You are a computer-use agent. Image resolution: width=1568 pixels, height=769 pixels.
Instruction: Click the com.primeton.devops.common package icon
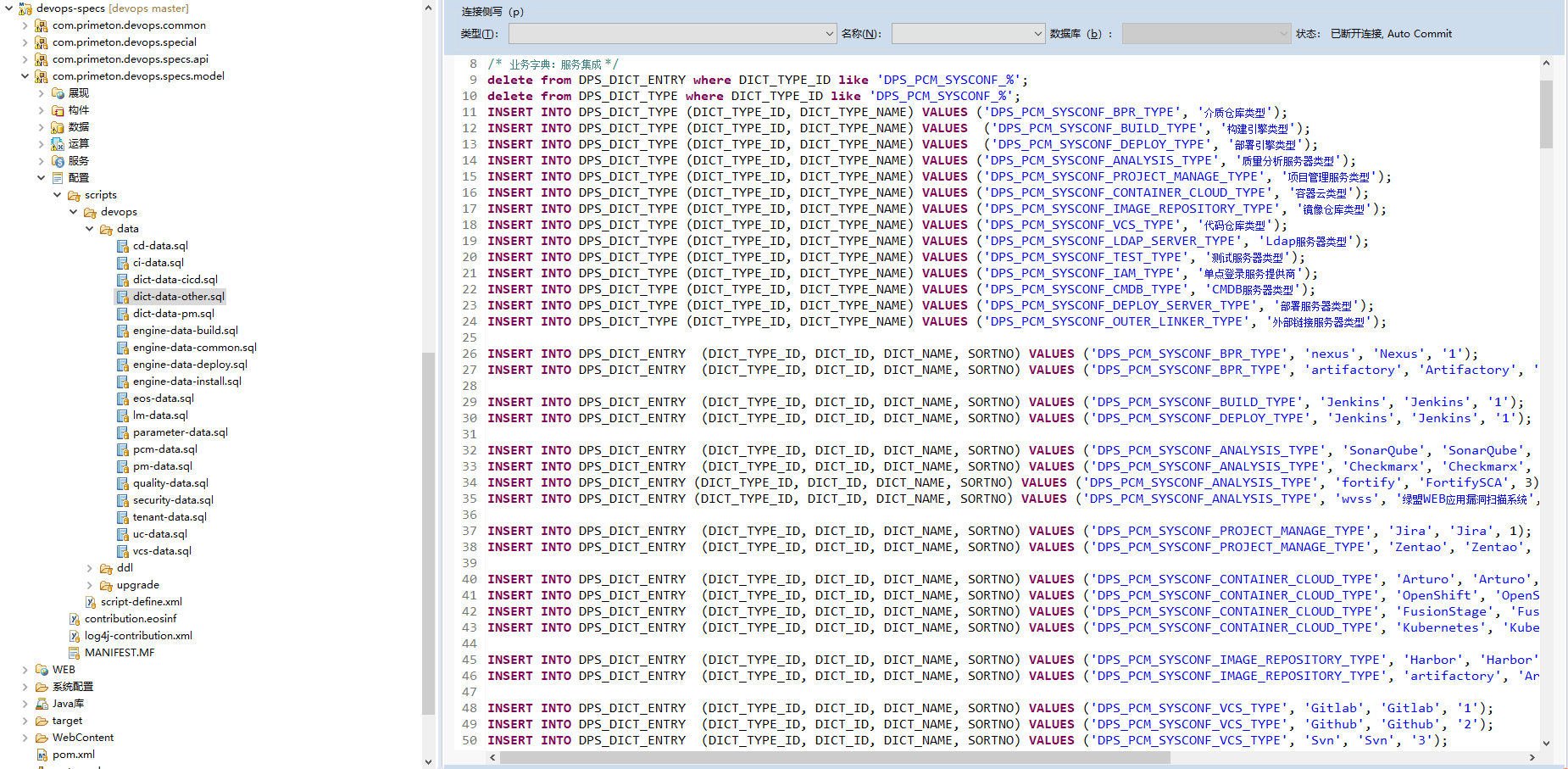[41, 25]
